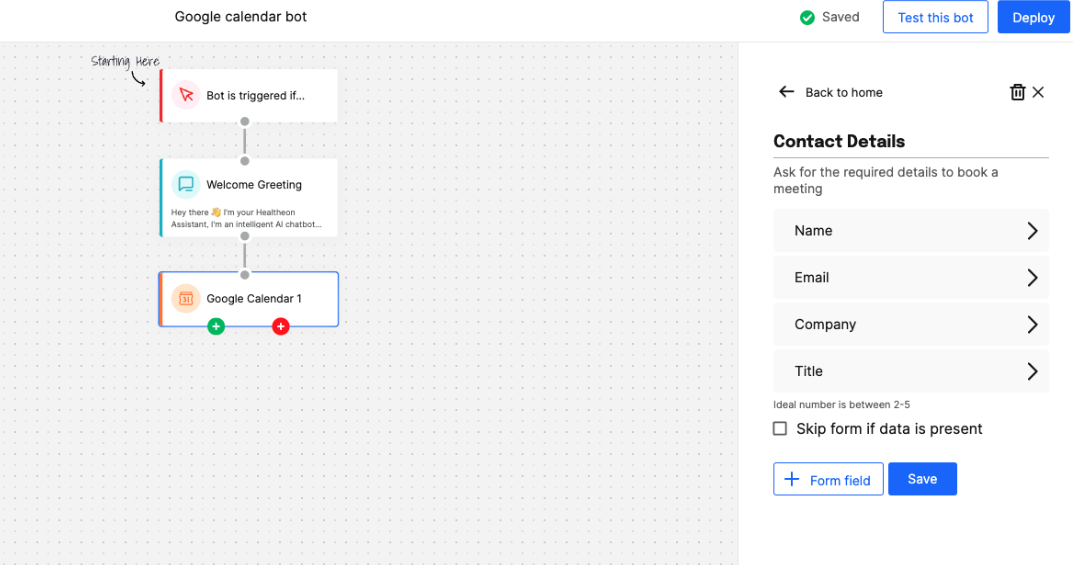1073x565 pixels.
Task: Go back via Back to home link
Action: (844, 92)
